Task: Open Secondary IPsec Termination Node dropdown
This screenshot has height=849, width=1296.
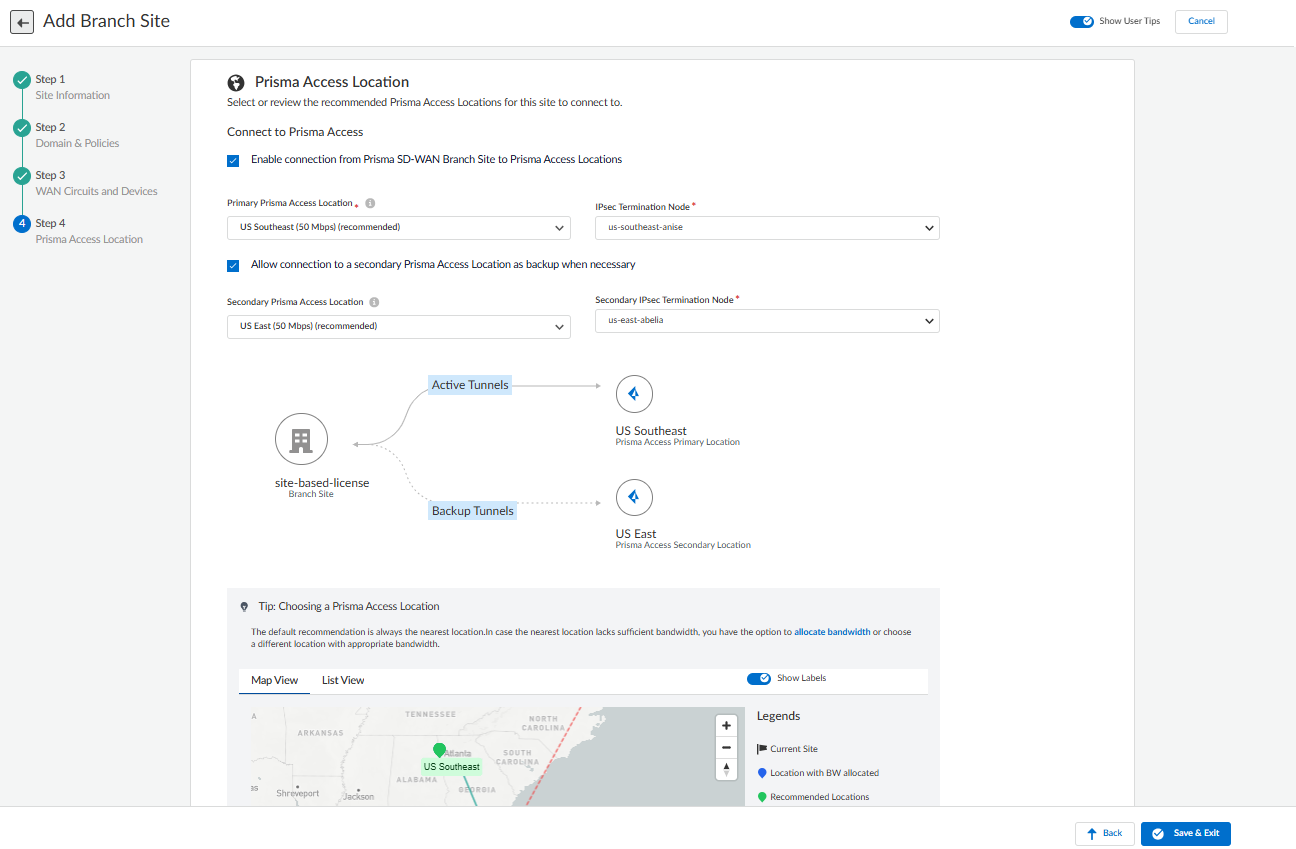Action: tap(766, 321)
